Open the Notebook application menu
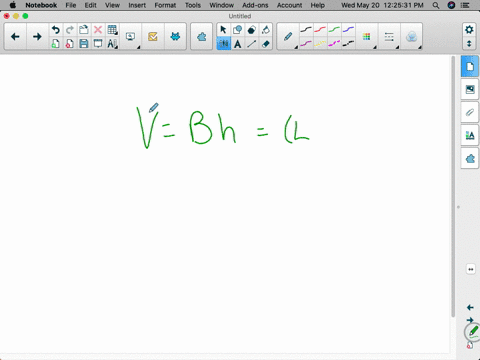The height and width of the screenshot is (360, 480). click(41, 5)
